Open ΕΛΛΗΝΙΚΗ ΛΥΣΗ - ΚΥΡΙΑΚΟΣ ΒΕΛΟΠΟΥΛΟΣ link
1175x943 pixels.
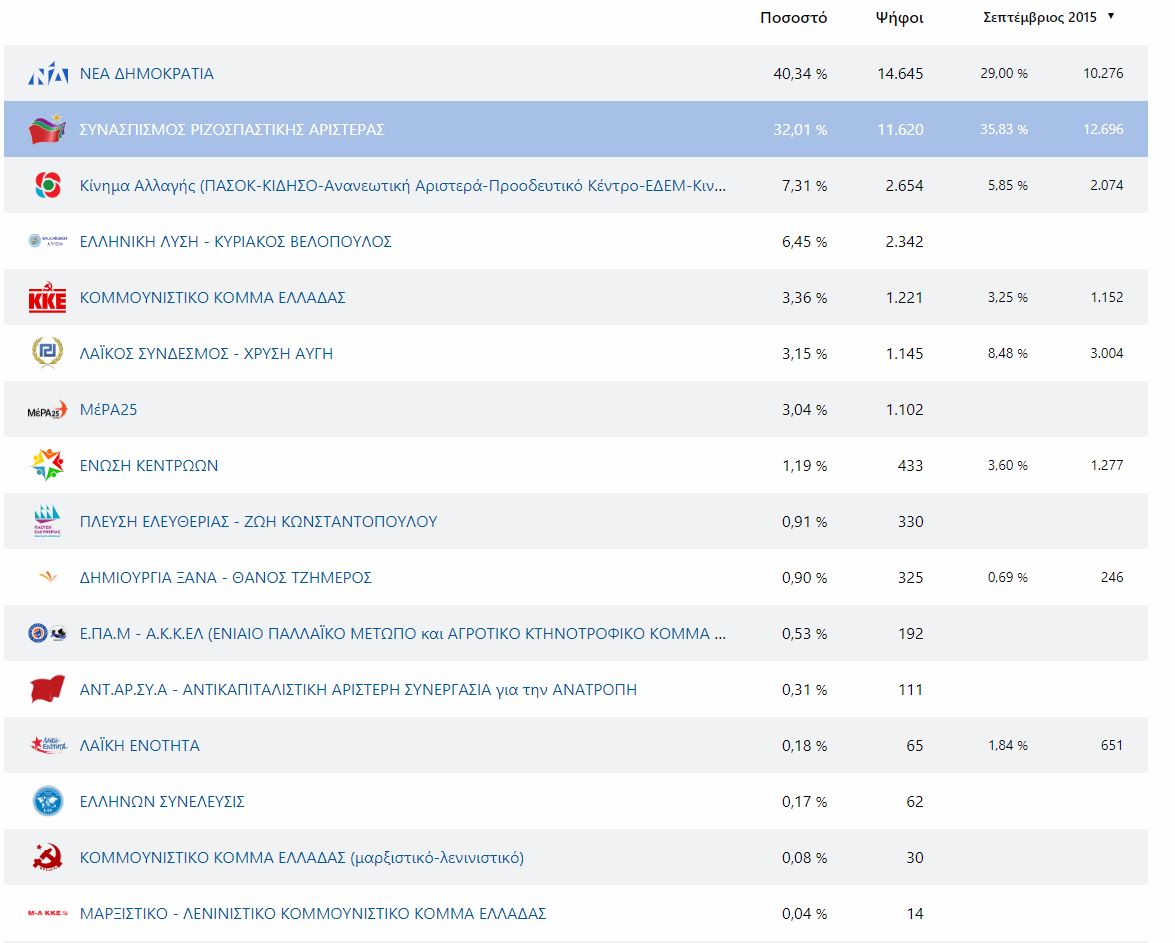[x=235, y=242]
